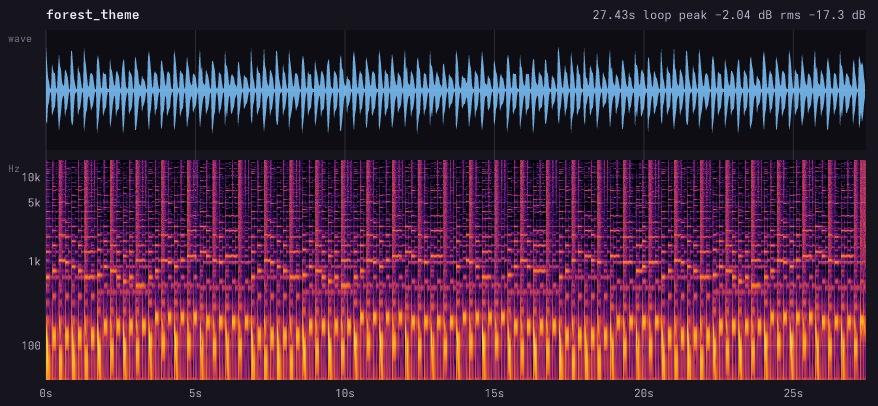878x406 pixels.
Task: Click the 20s time axis label
Action: [644, 393]
